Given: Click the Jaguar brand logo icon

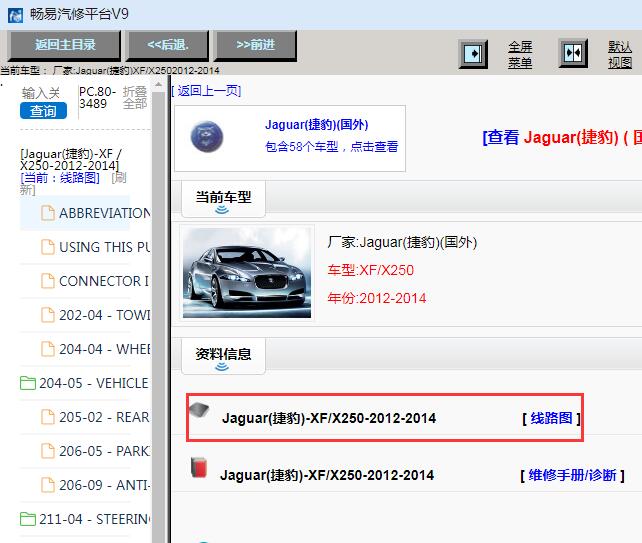Looking at the screenshot, I should coord(207,137).
